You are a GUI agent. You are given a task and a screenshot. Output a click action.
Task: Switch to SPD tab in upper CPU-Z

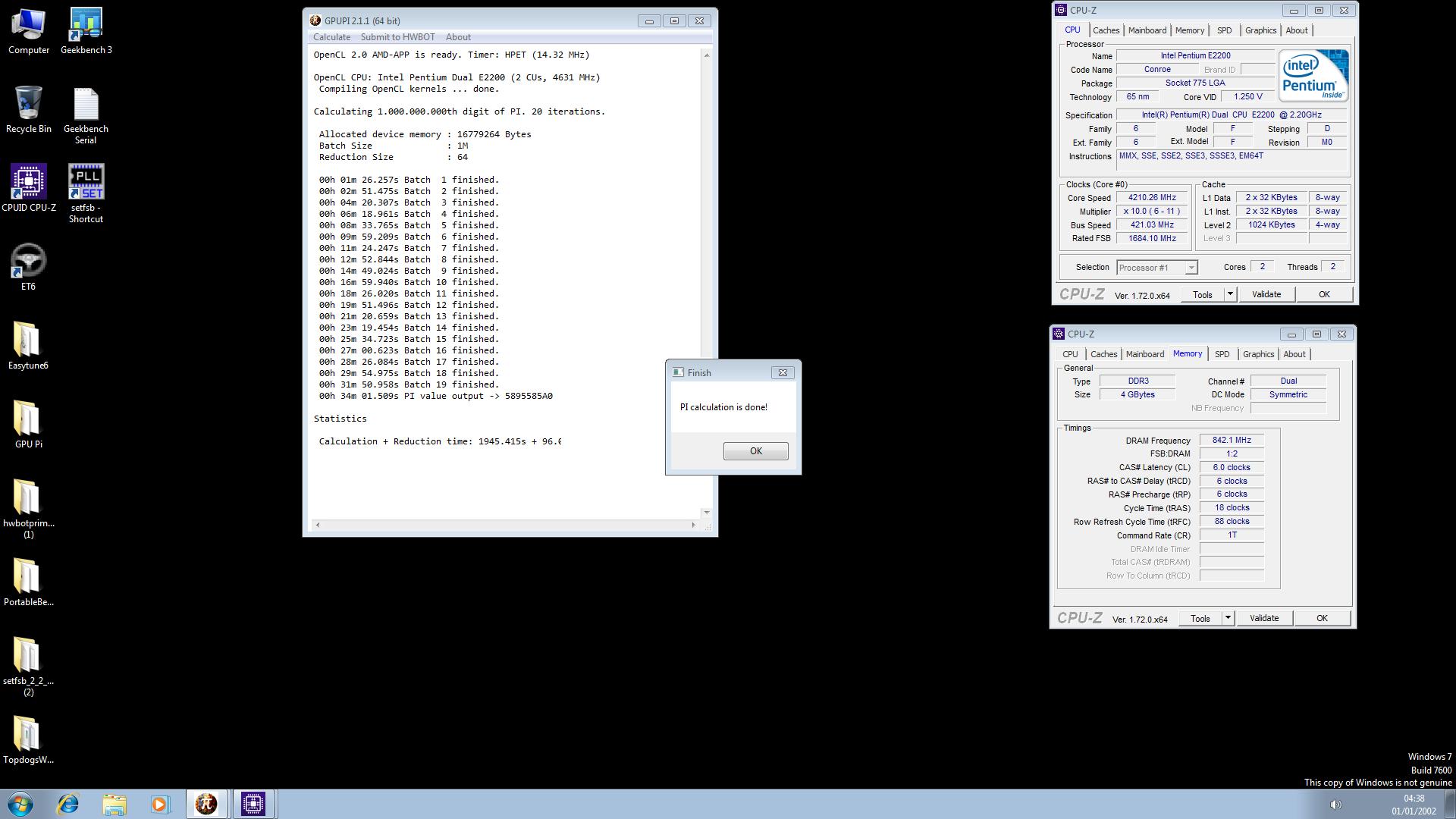(1224, 30)
